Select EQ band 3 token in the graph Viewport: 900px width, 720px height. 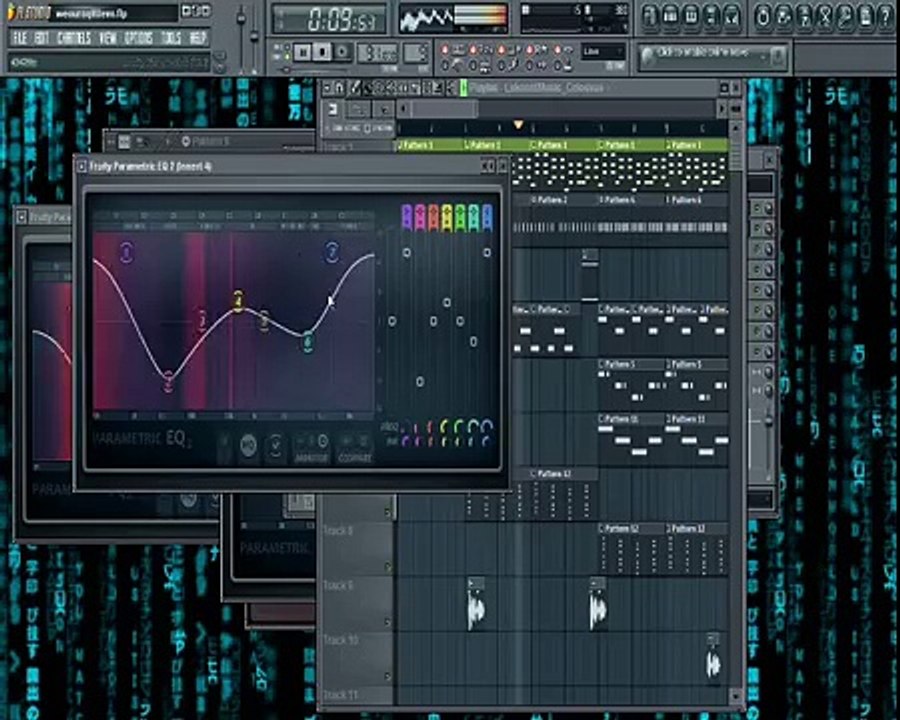[x=203, y=320]
